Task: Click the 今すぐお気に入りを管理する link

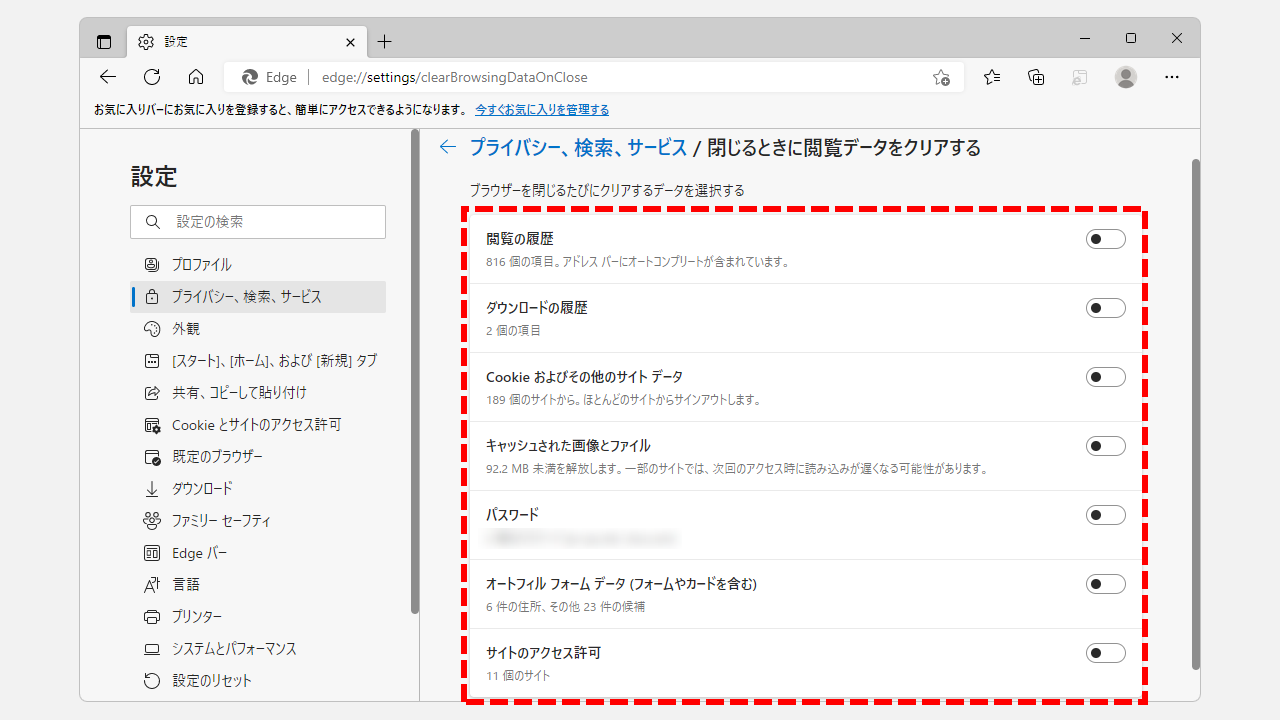Action: [542, 110]
